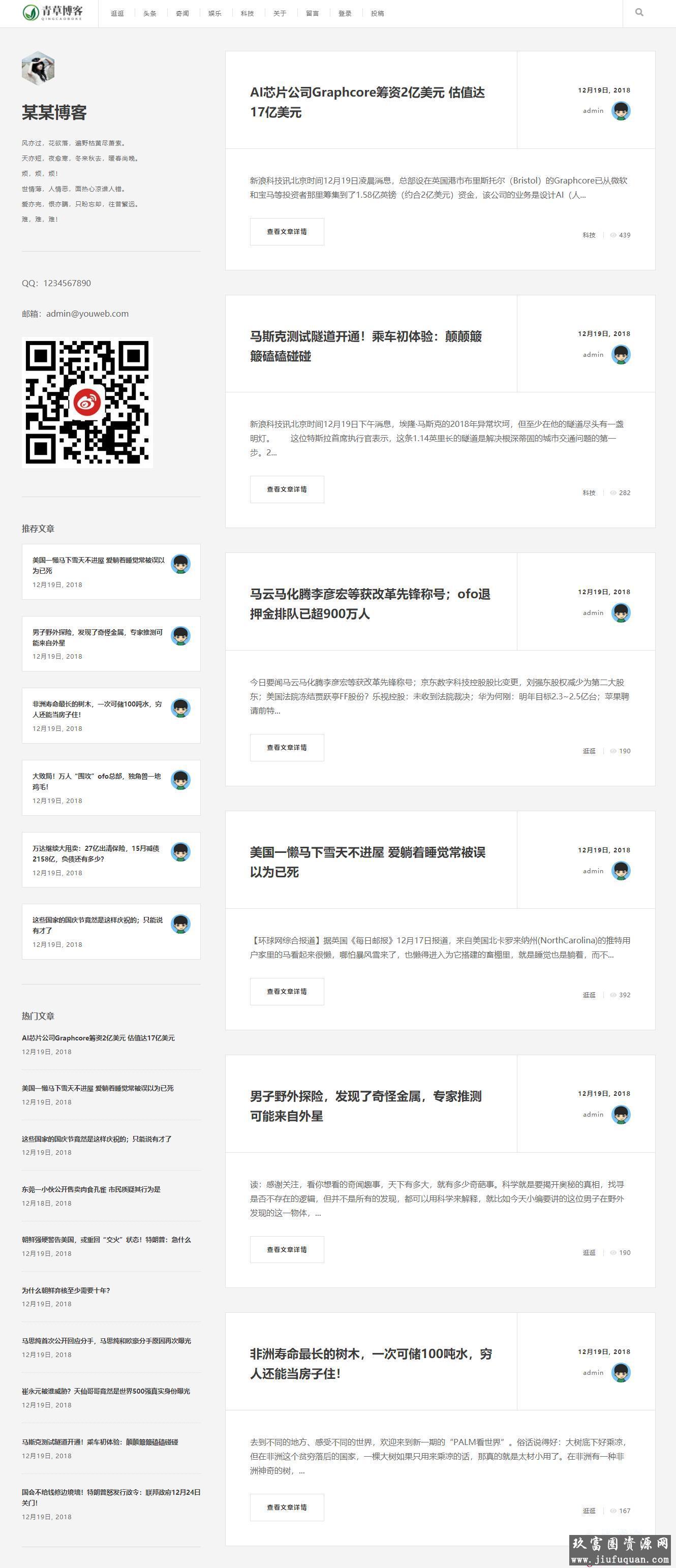Open hot article 这些国家的国庆节竟然是这样庆祝的

pos(97,1139)
